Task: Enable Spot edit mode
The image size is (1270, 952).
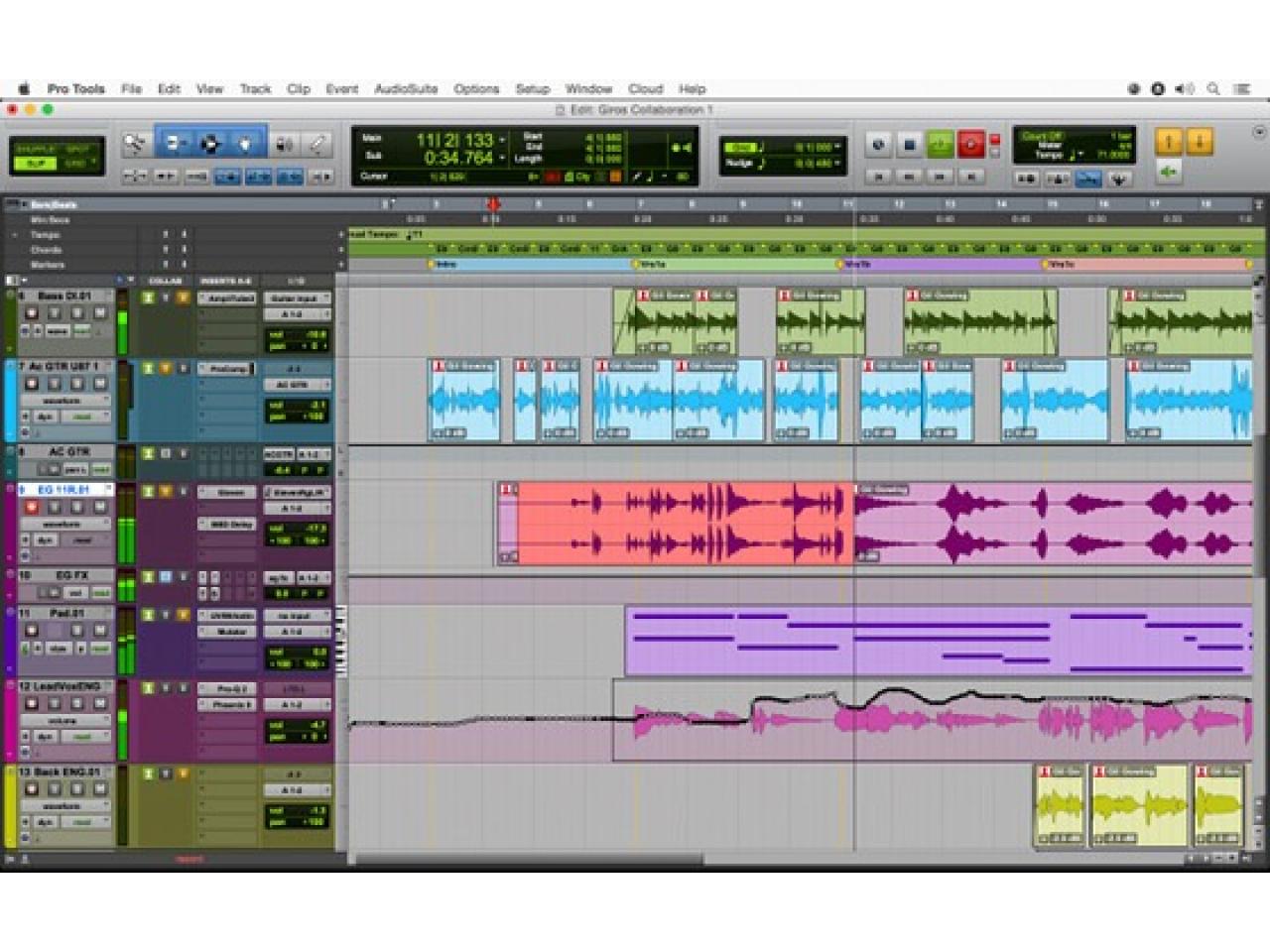Action: pyautogui.click(x=76, y=150)
